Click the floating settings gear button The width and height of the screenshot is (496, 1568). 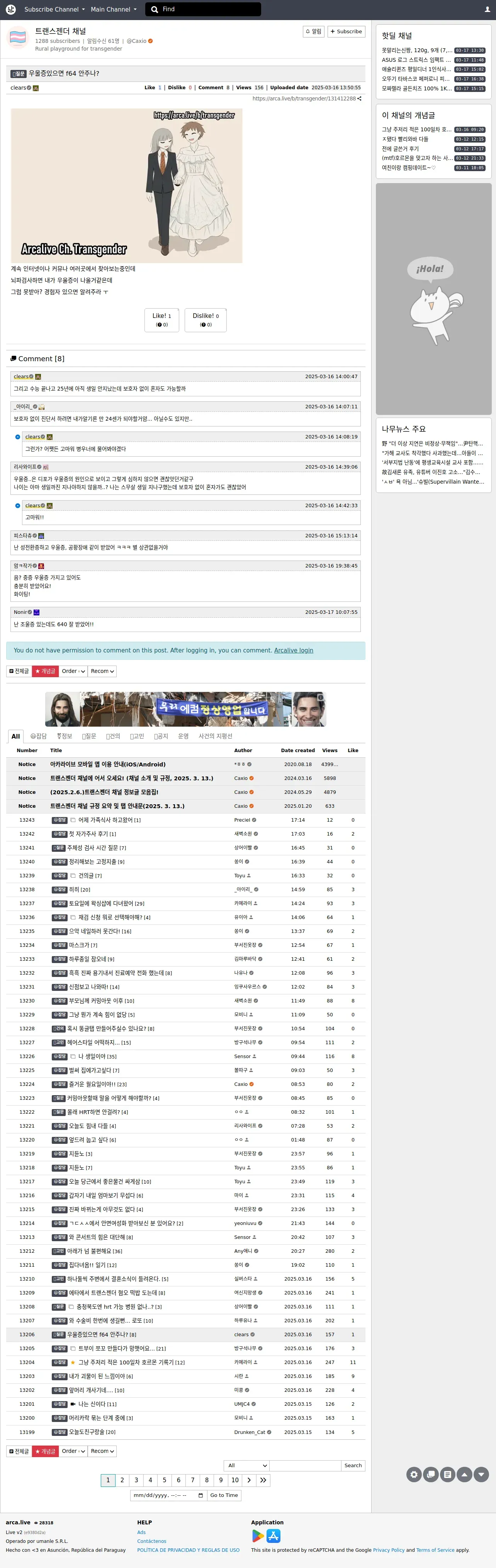414,1474
